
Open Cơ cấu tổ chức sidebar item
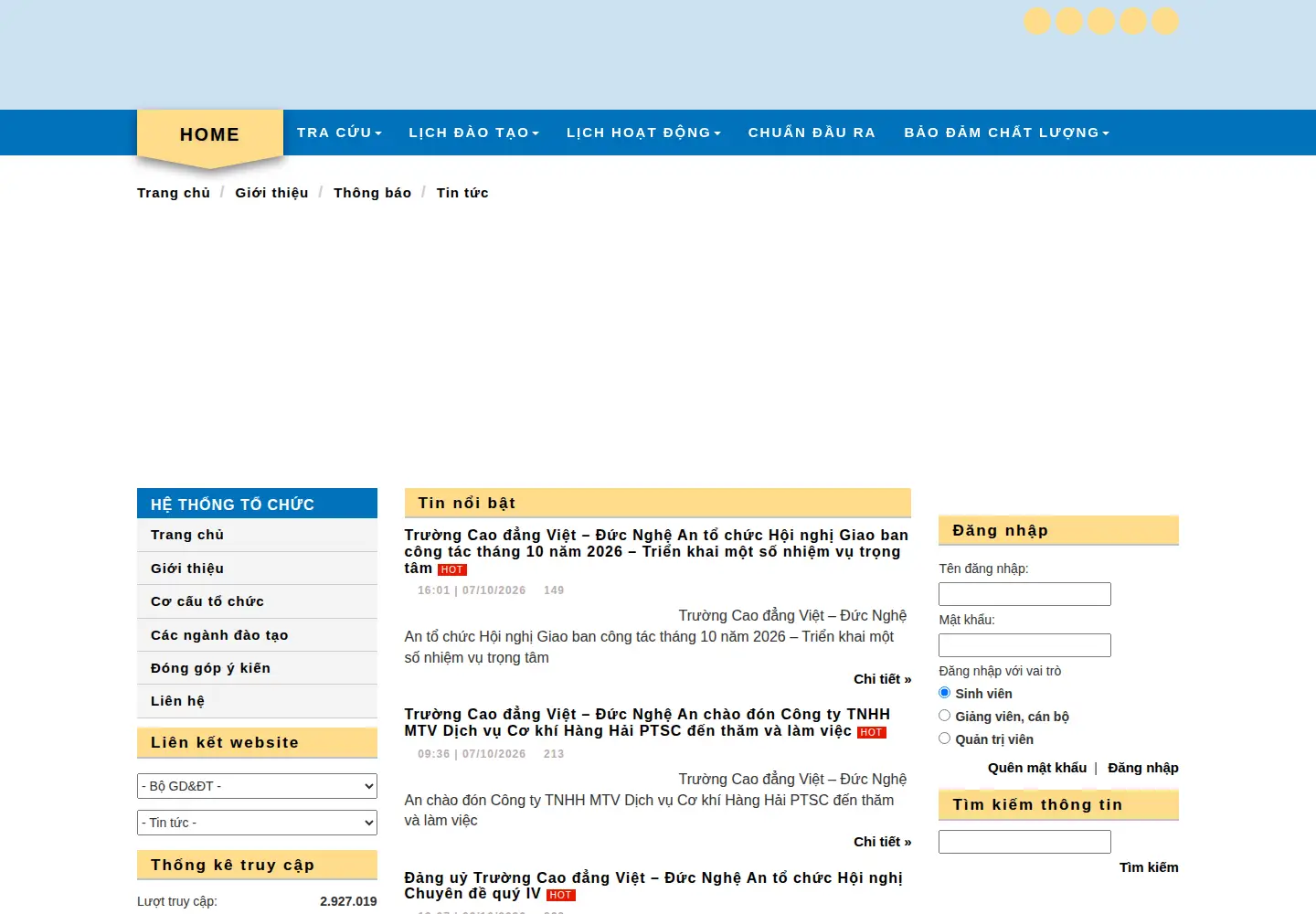coord(257,601)
